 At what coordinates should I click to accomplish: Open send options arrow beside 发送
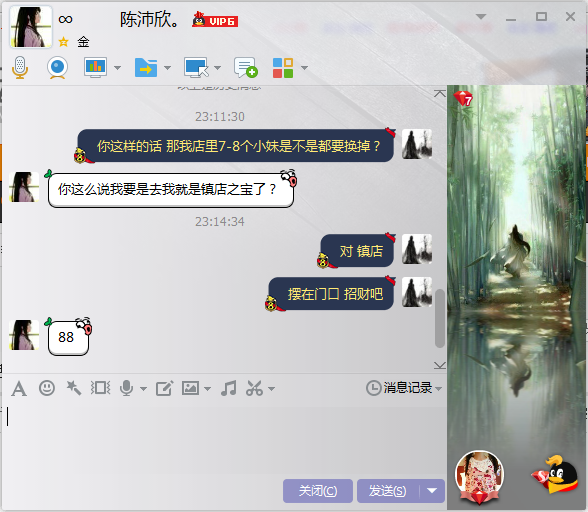[x=432, y=491]
